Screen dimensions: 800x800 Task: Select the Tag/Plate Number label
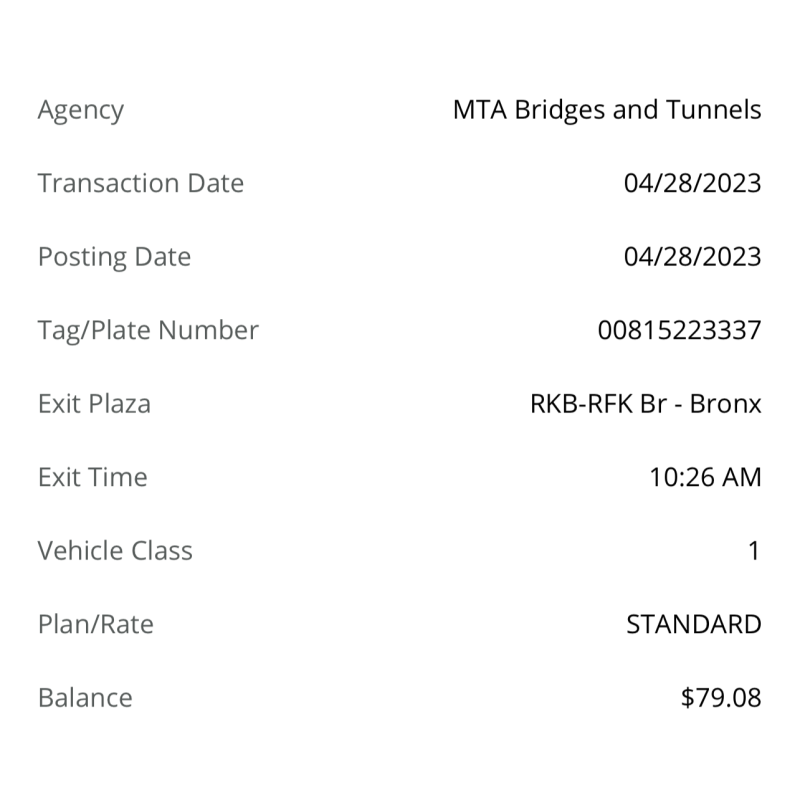[148, 331]
